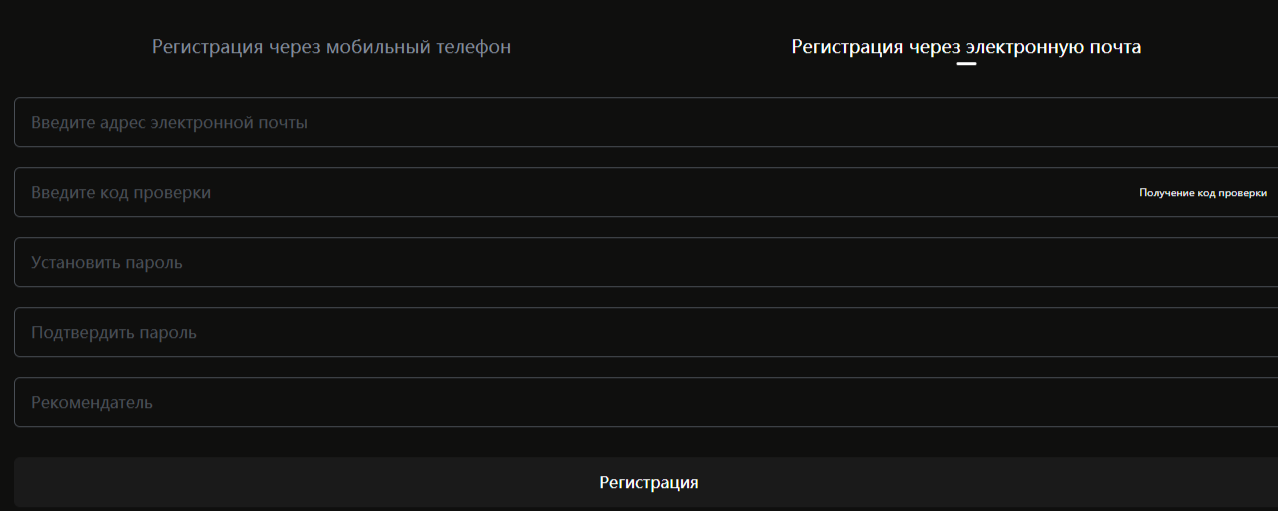Focus the verification code input field
The height and width of the screenshot is (511, 1278).
pos(570,193)
